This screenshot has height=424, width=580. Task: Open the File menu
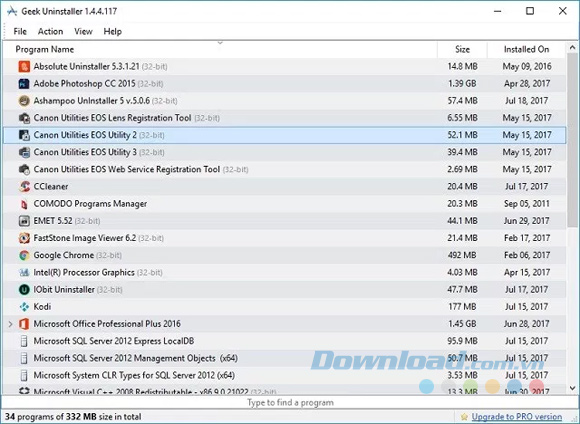[x=20, y=31]
